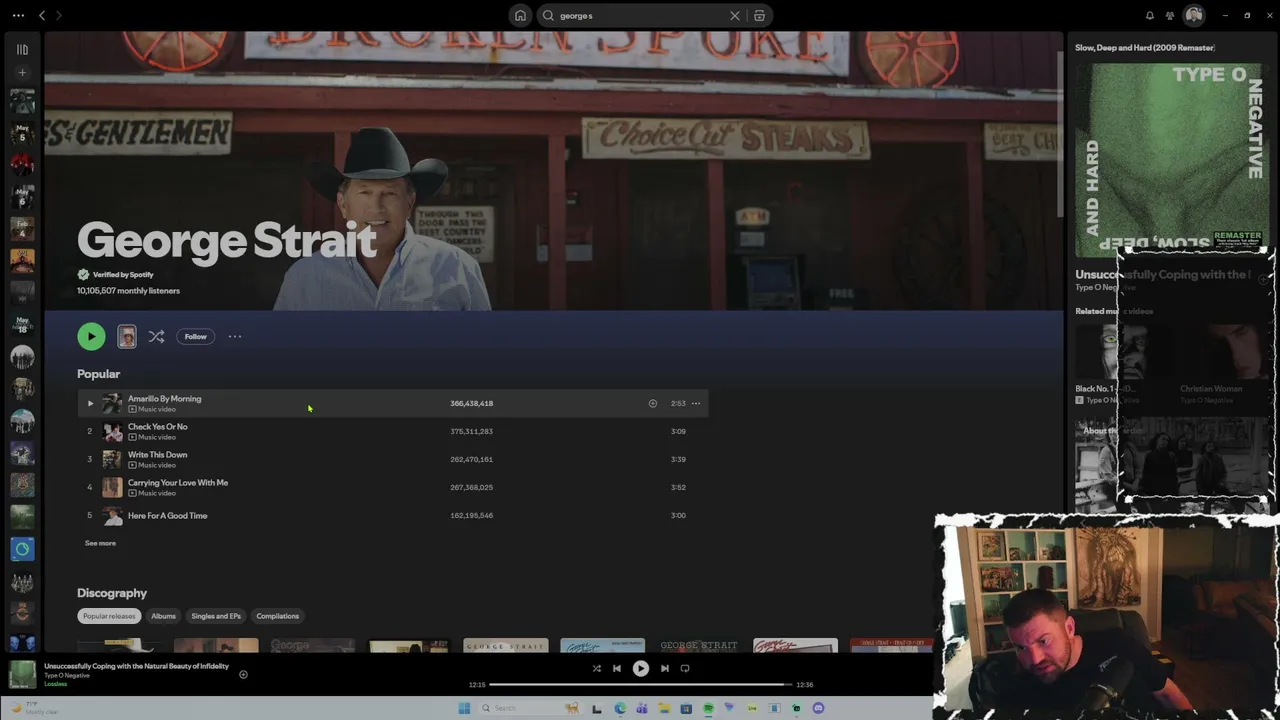
Task: Expand Your Library sidebar
Action: coord(22,49)
